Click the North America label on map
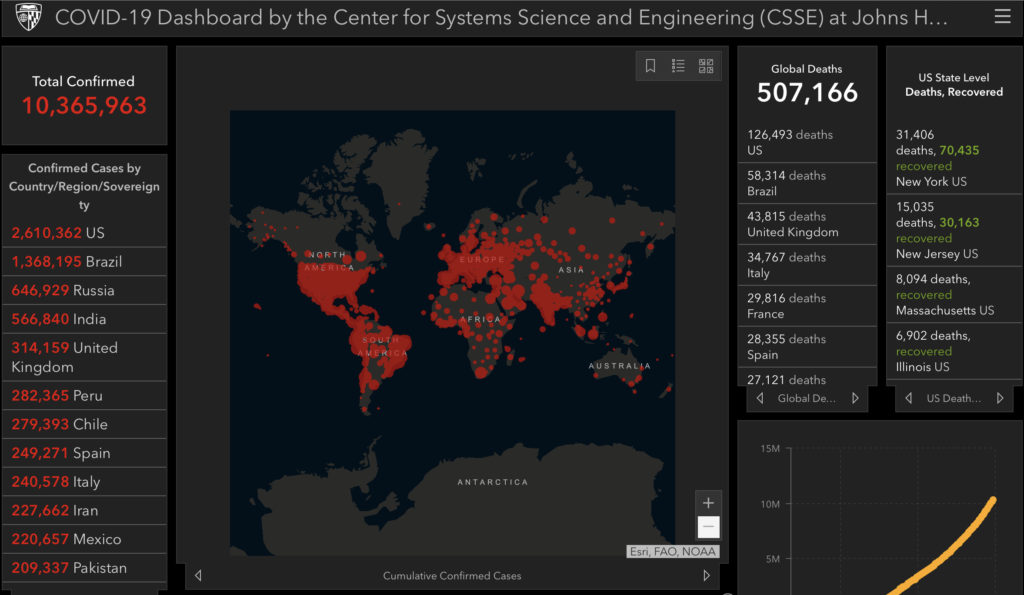The height and width of the screenshot is (595, 1024). click(330, 261)
